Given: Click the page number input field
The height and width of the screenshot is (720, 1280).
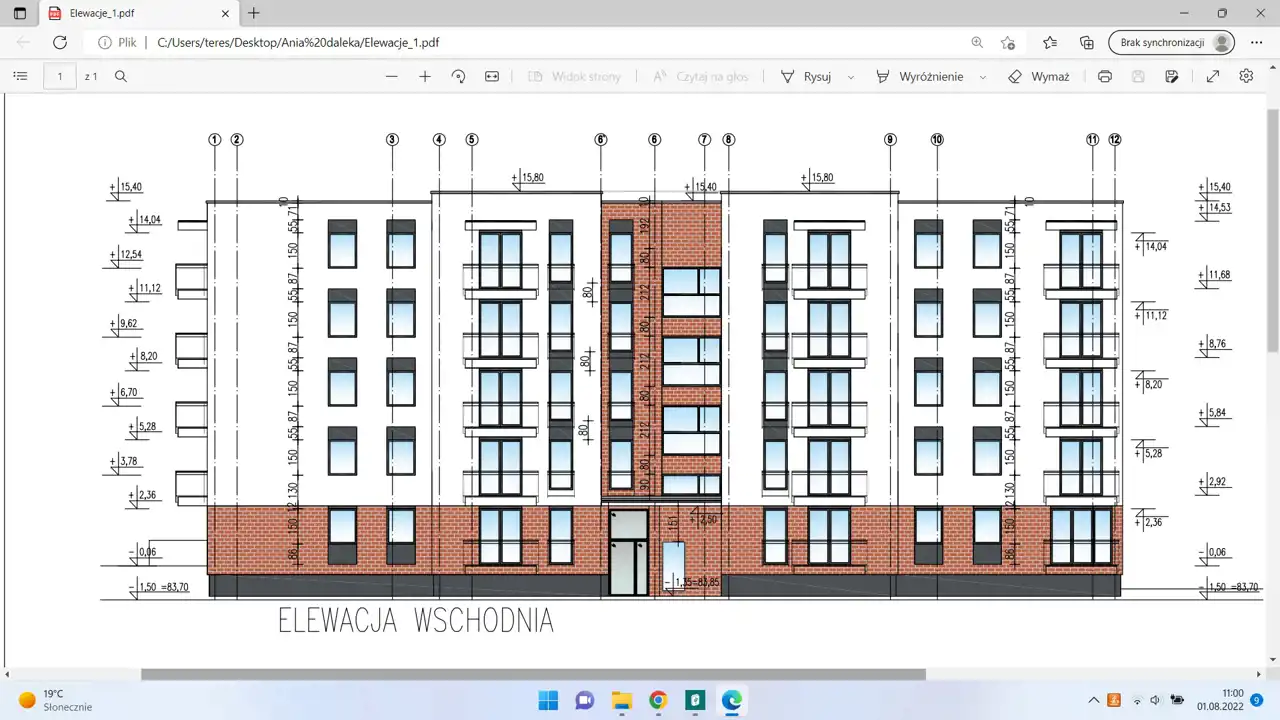Looking at the screenshot, I should point(60,76).
